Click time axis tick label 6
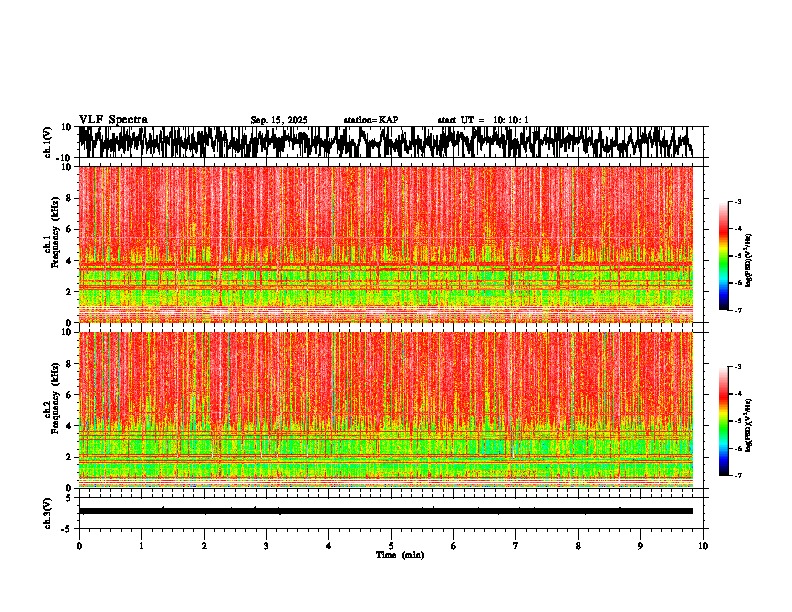This screenshot has width=792, height=612. [454, 546]
